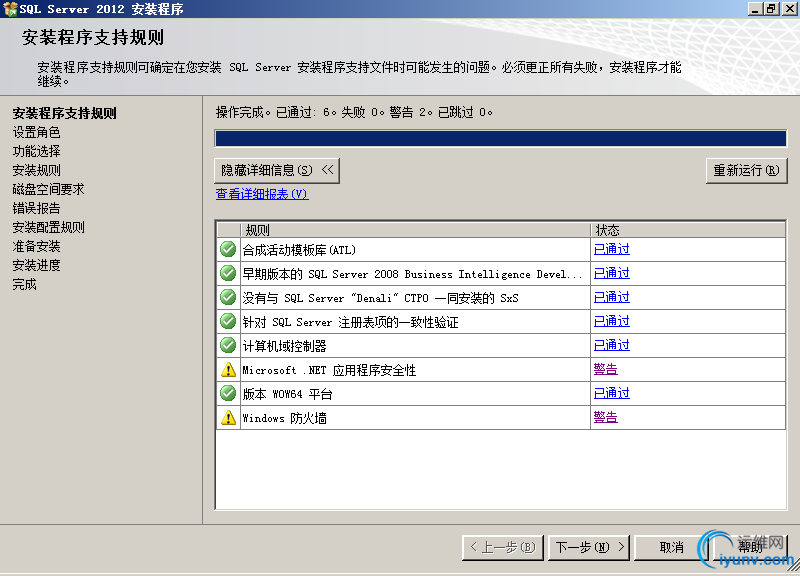This screenshot has width=800, height=576.
Task: Select 磁盘空间要求 step in sidebar
Action: click(48, 189)
